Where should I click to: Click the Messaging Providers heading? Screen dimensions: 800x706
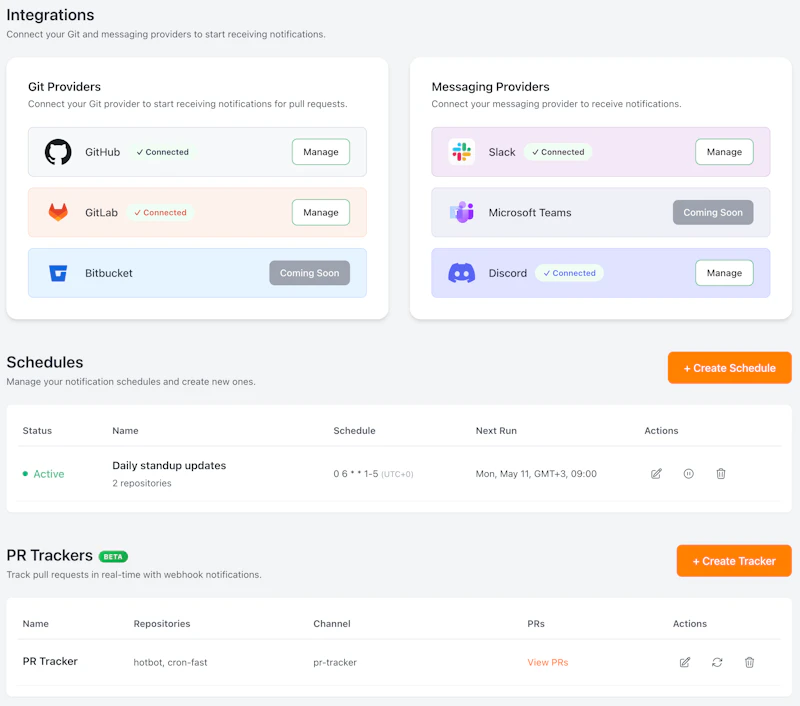pos(490,87)
